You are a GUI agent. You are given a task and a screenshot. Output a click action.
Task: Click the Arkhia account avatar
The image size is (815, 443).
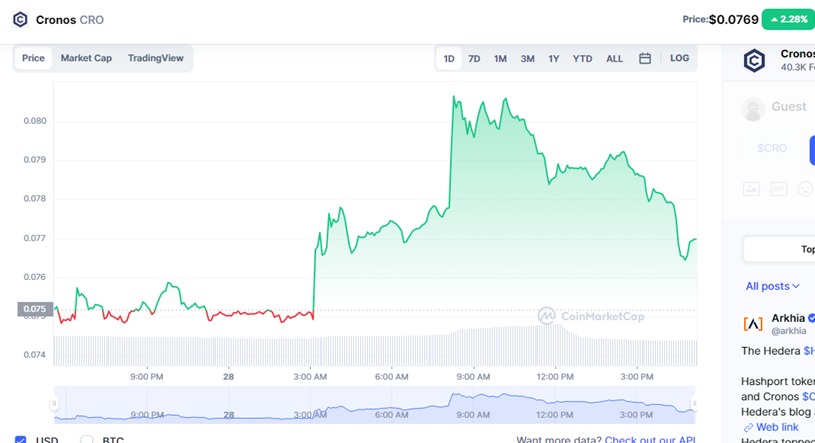coord(753,323)
